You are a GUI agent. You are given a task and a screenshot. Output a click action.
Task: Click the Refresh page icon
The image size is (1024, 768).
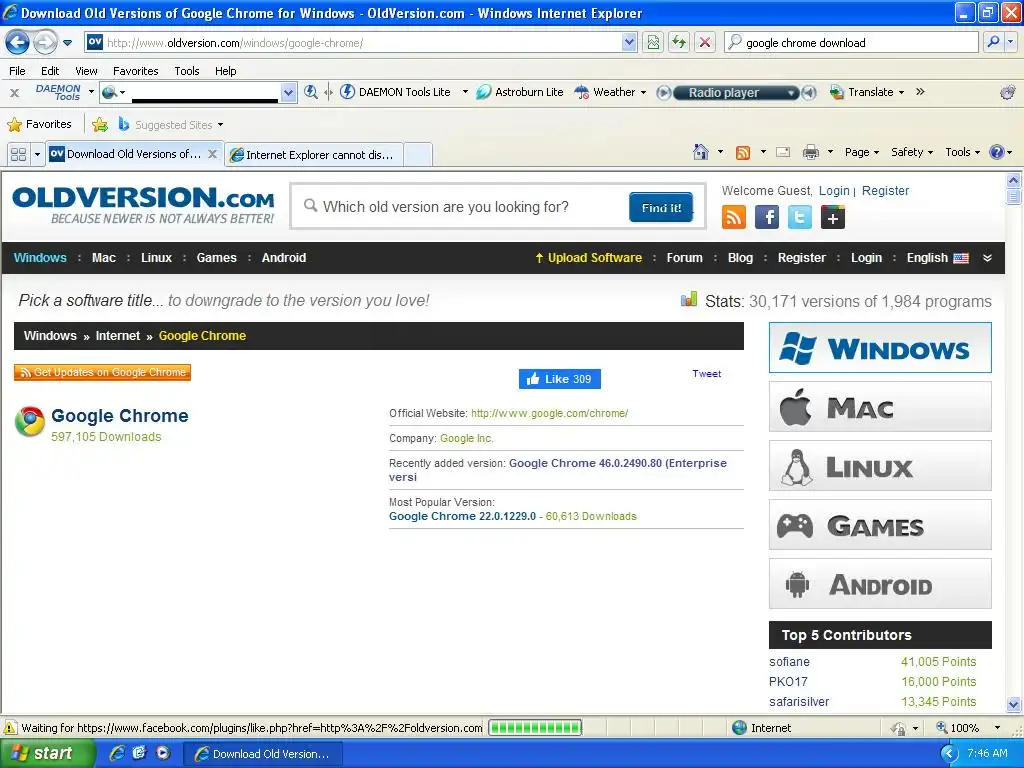(x=679, y=42)
